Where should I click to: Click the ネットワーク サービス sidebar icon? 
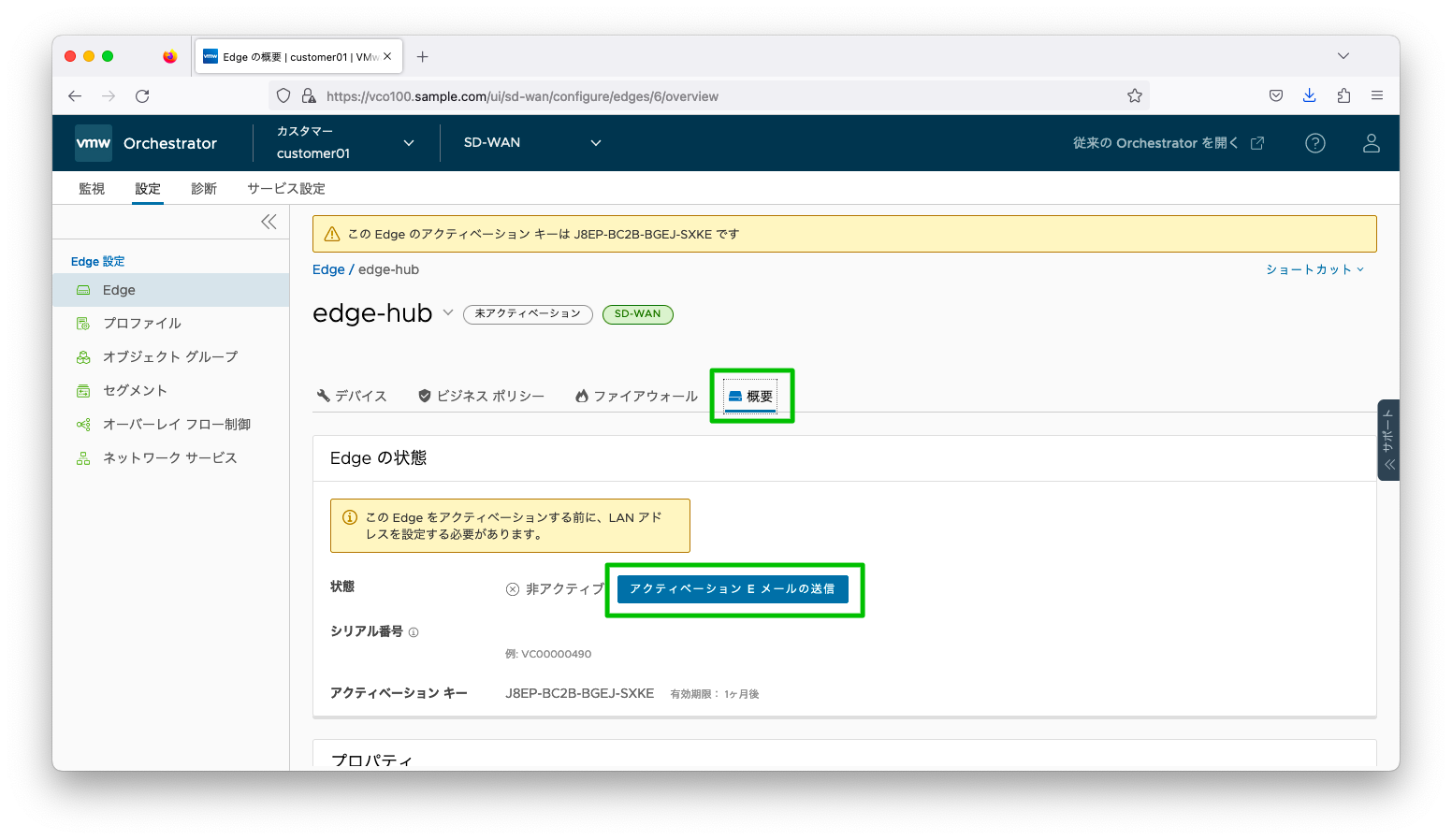tap(83, 458)
